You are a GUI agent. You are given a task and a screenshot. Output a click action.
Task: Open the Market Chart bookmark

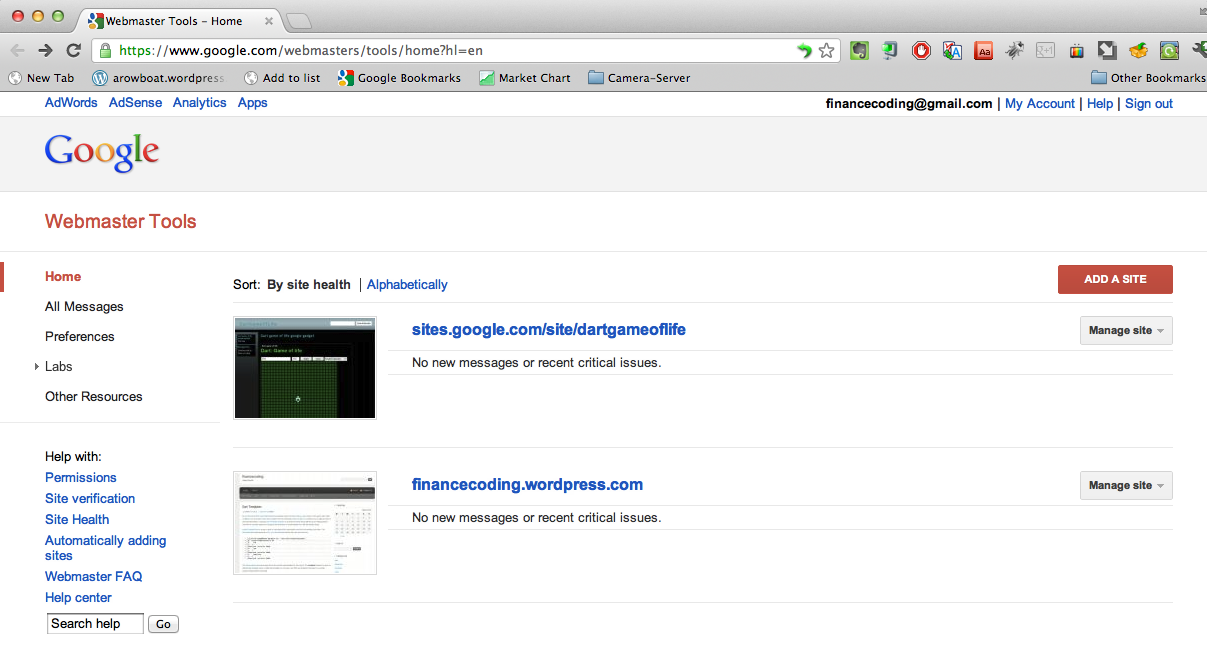pyautogui.click(x=525, y=77)
